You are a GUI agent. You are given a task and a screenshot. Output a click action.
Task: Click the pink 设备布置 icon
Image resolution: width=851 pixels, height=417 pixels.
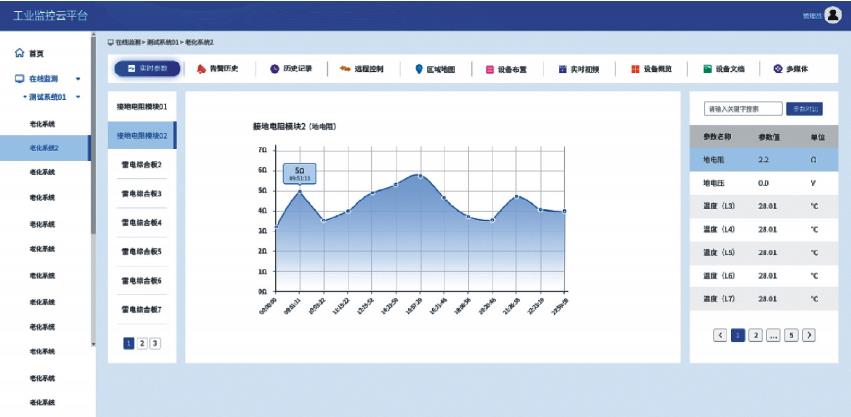[x=490, y=70]
